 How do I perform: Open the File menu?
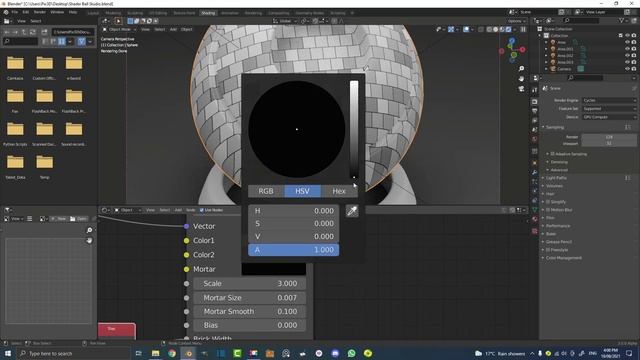(x=15, y=12)
